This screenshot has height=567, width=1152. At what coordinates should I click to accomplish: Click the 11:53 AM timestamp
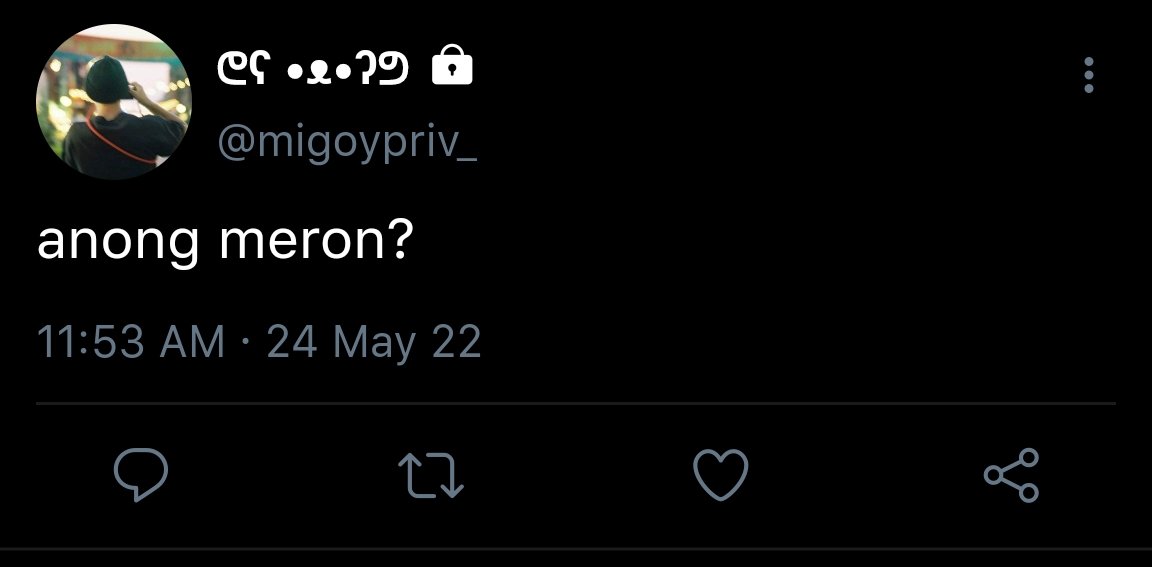pos(131,342)
